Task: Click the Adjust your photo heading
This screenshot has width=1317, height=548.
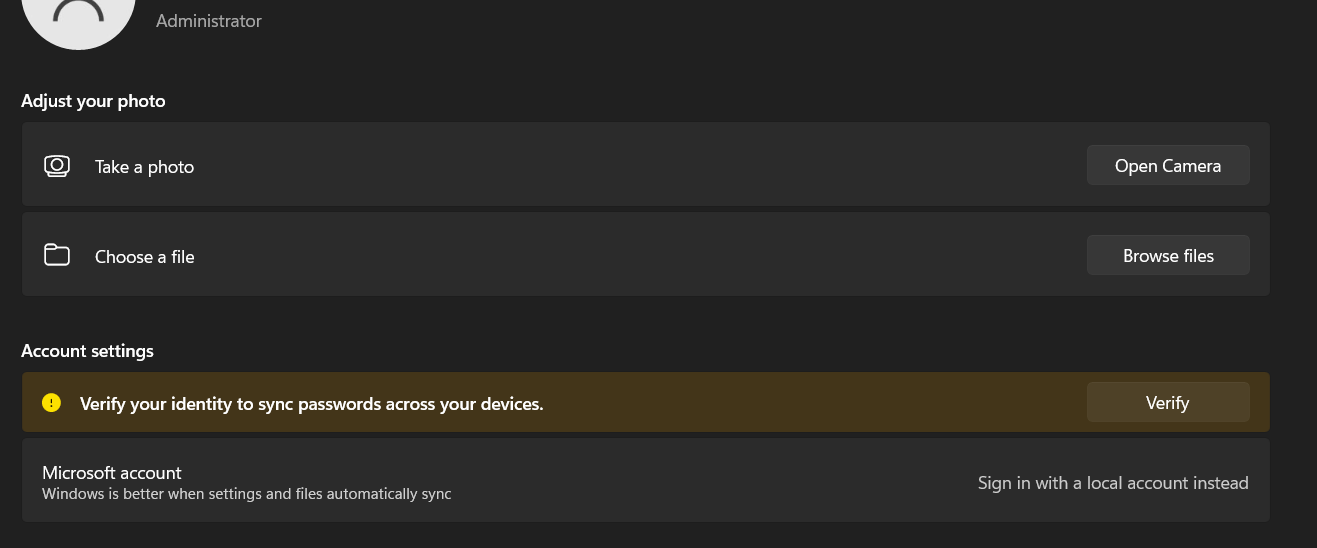Action: pyautogui.click(x=93, y=101)
